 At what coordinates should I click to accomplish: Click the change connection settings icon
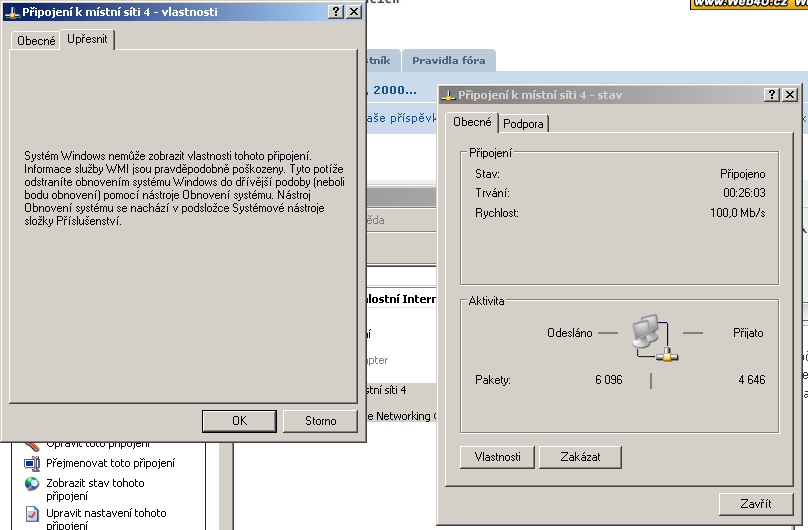(32, 514)
